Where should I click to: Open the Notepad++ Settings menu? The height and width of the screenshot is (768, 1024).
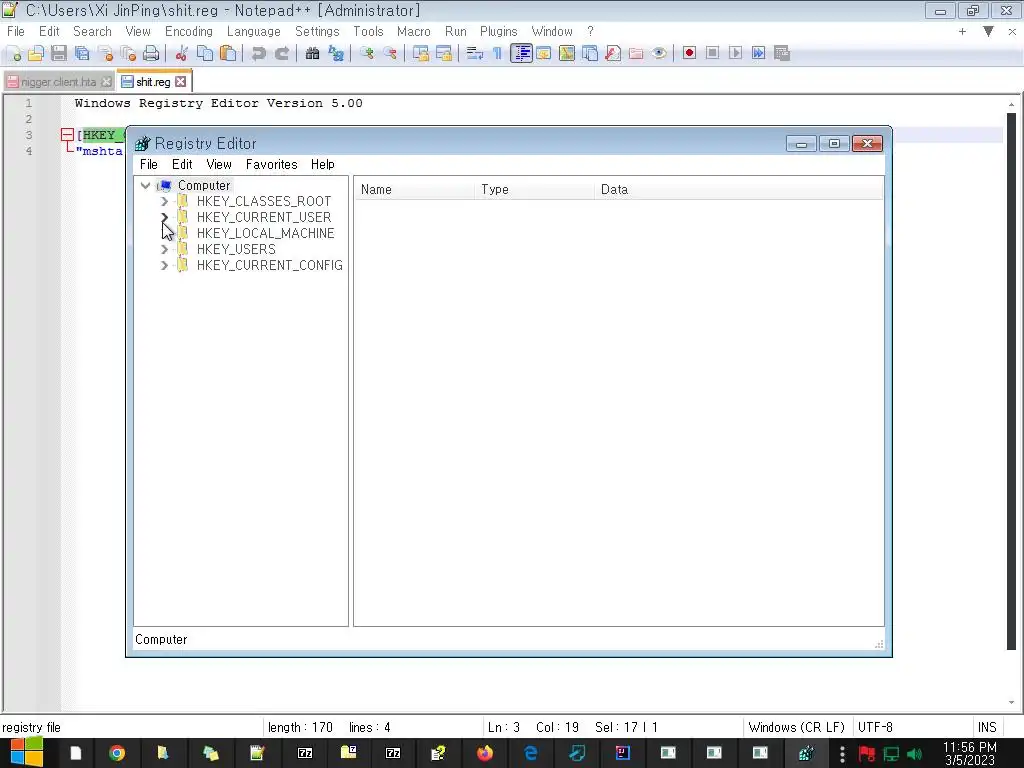[x=317, y=31]
